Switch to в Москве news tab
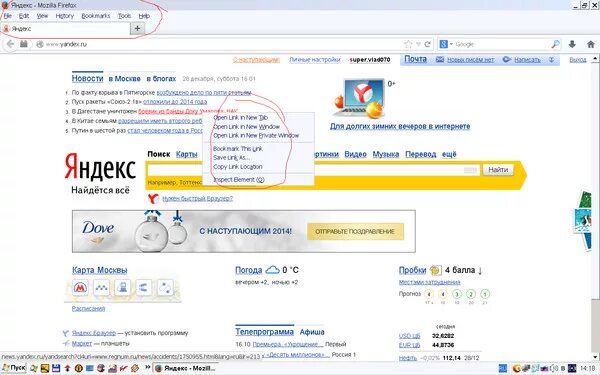Viewport: 600px width, 375px height. tap(124, 78)
